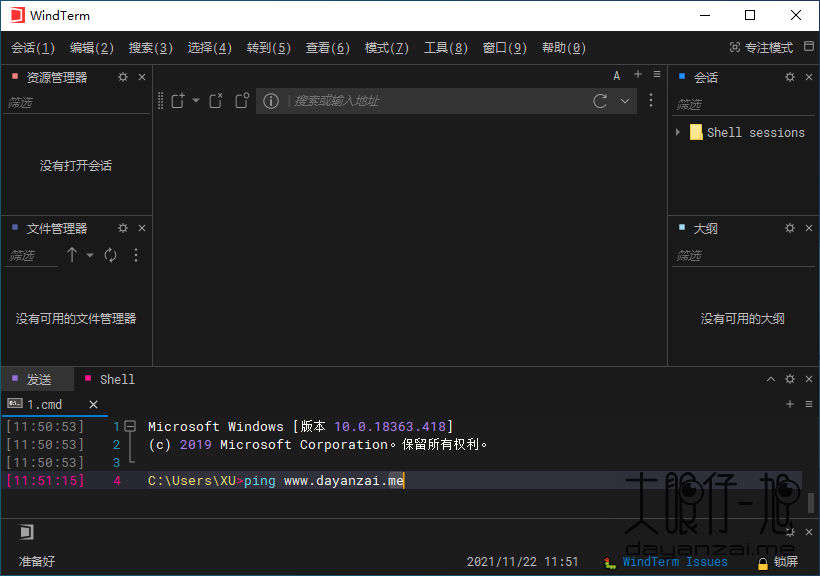Focus the 筛选 field in 大纲 panel
The width and height of the screenshot is (820, 576).
point(743,255)
